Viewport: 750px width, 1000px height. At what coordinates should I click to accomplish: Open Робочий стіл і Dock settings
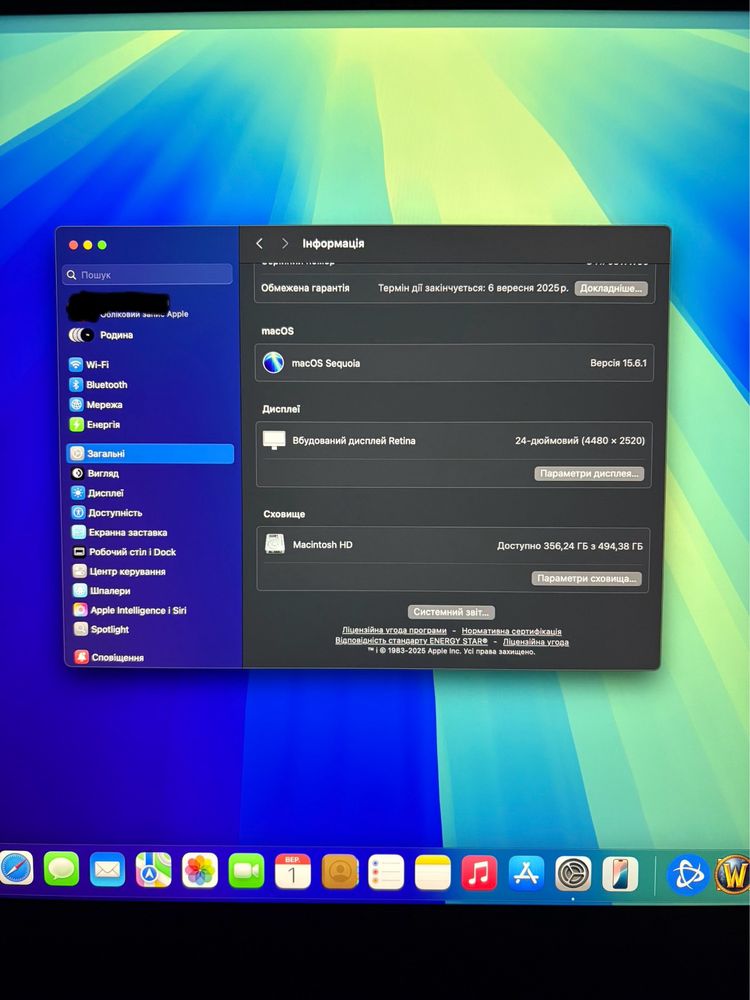click(124, 552)
